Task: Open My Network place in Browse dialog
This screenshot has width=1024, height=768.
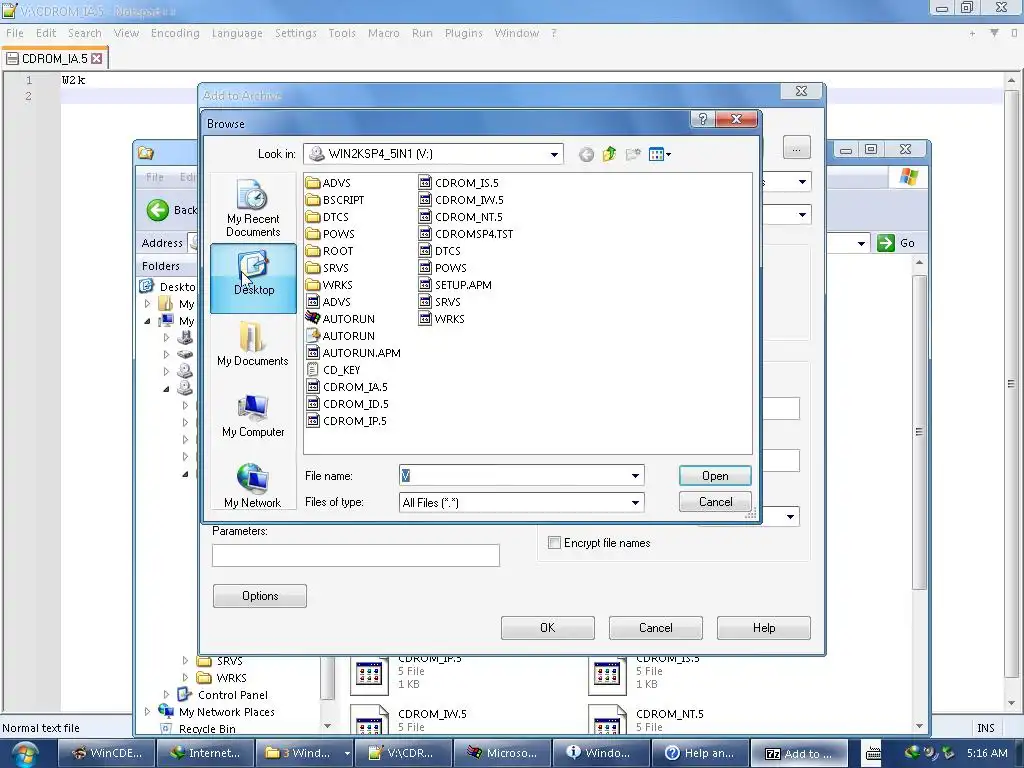Action: tap(253, 486)
